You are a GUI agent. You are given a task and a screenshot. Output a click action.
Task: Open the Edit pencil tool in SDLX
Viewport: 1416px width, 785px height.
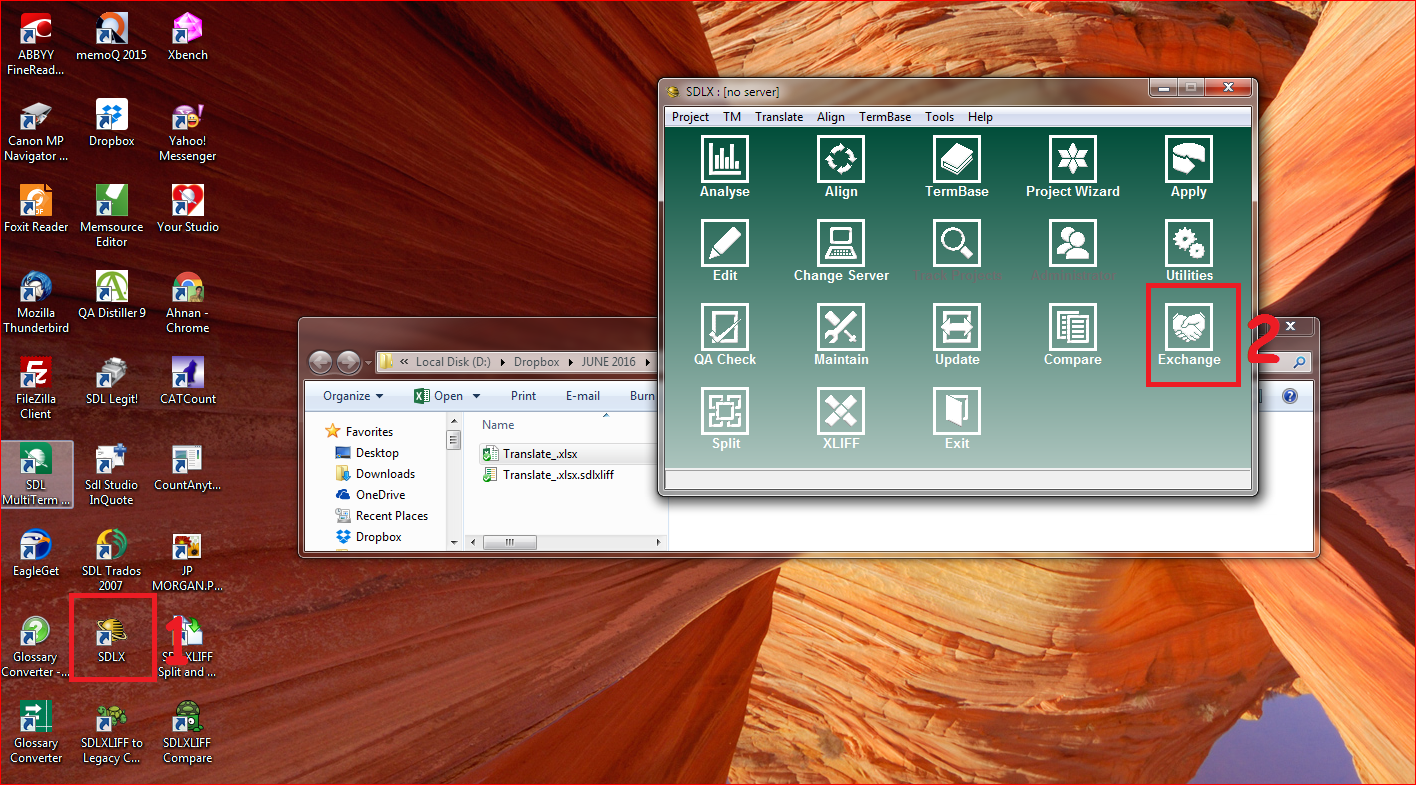coord(725,251)
